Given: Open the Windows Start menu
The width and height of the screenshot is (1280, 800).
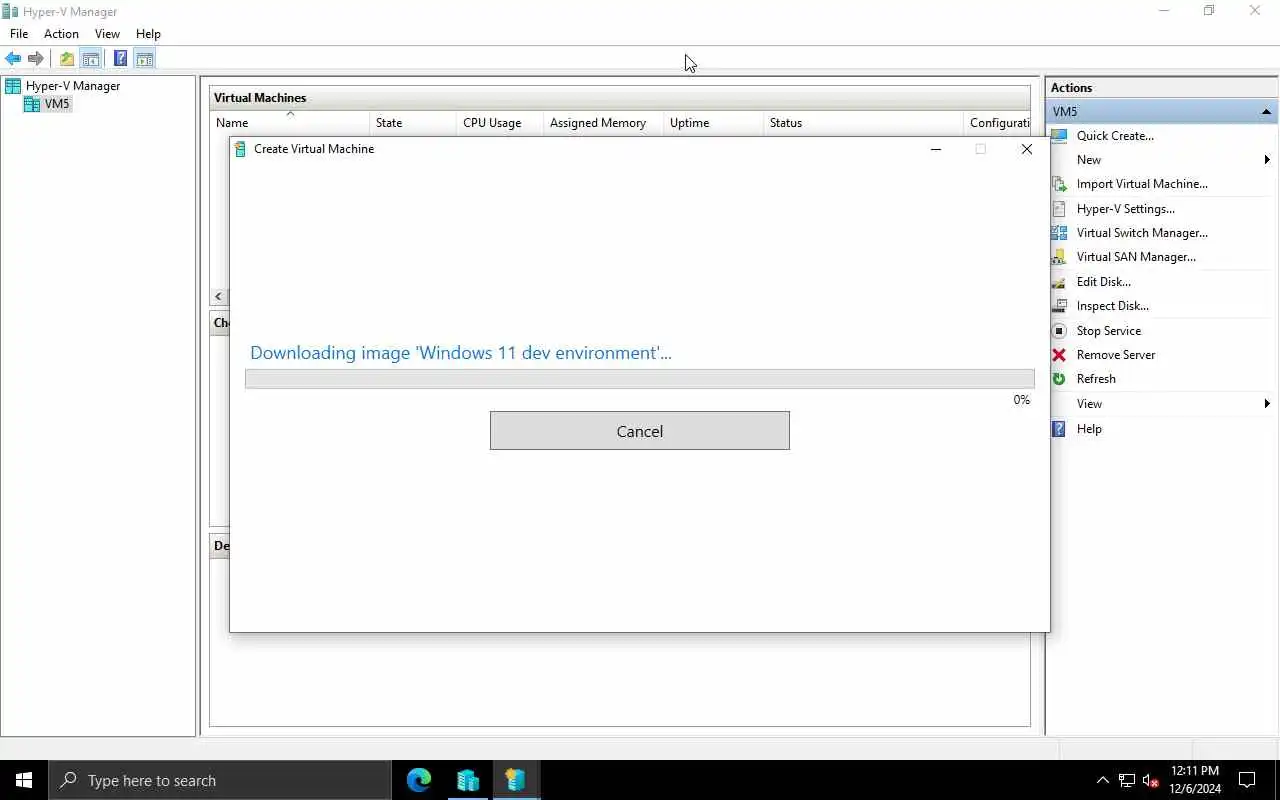Looking at the screenshot, I should [x=24, y=780].
